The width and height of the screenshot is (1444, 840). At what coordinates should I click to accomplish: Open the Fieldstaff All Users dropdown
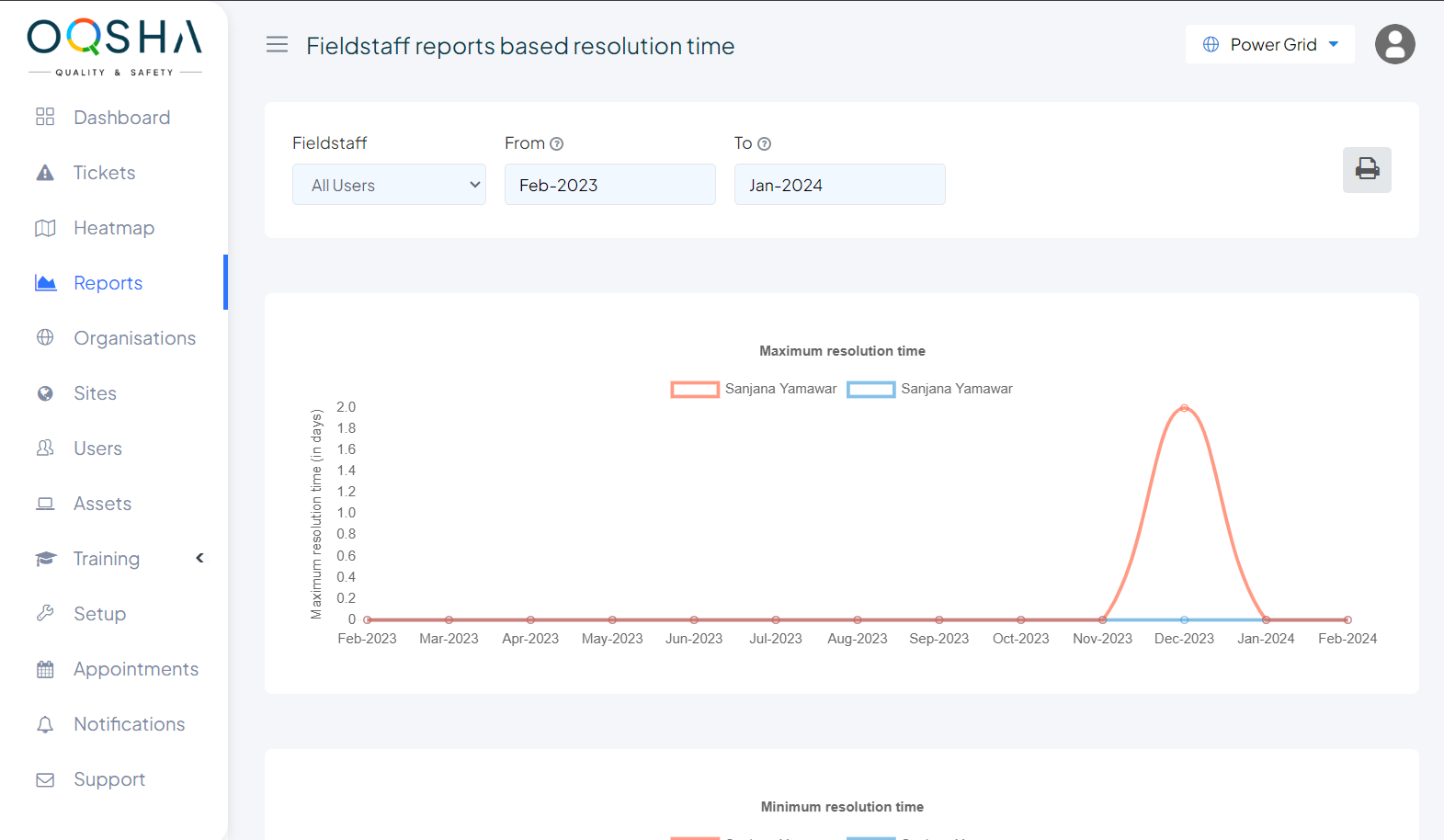tap(389, 185)
